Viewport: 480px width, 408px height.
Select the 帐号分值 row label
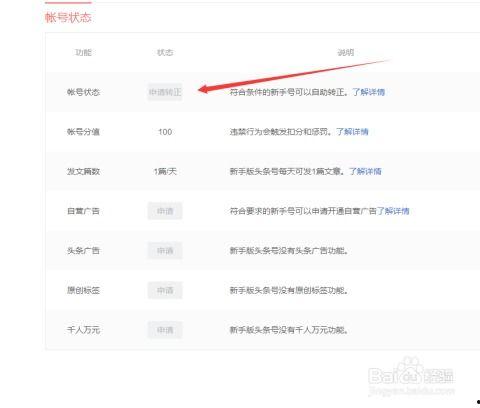(83, 132)
